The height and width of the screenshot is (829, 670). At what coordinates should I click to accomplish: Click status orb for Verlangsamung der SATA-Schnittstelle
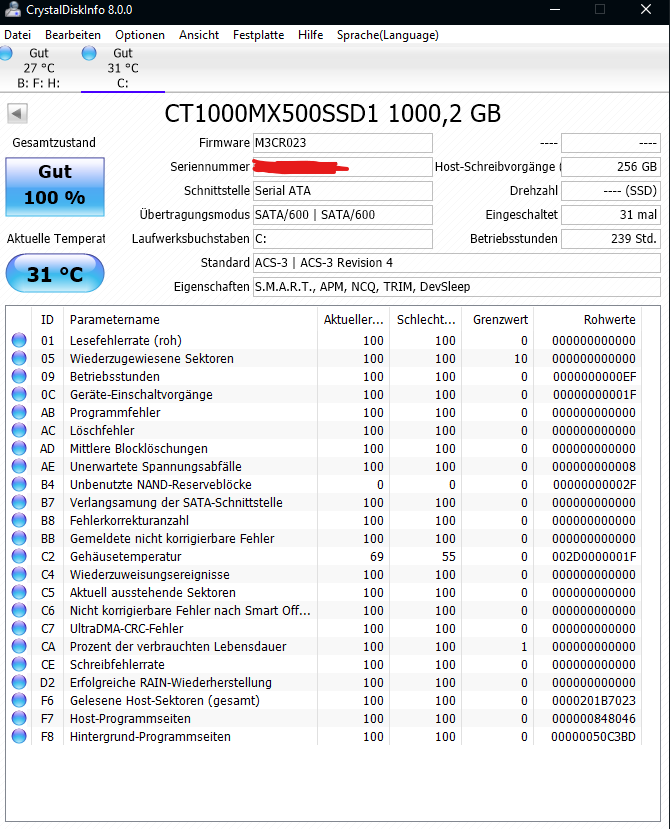[x=19, y=502]
